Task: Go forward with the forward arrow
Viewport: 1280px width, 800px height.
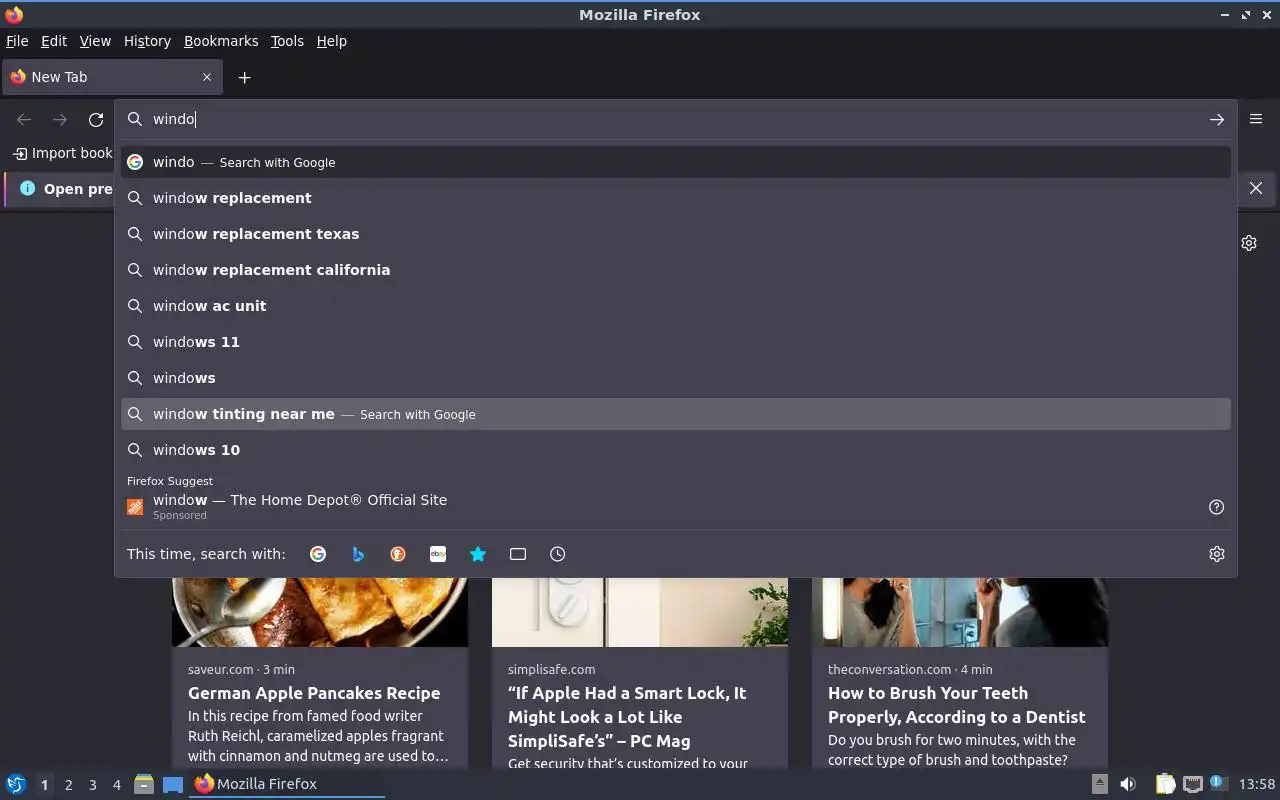Action: pyautogui.click(x=60, y=119)
